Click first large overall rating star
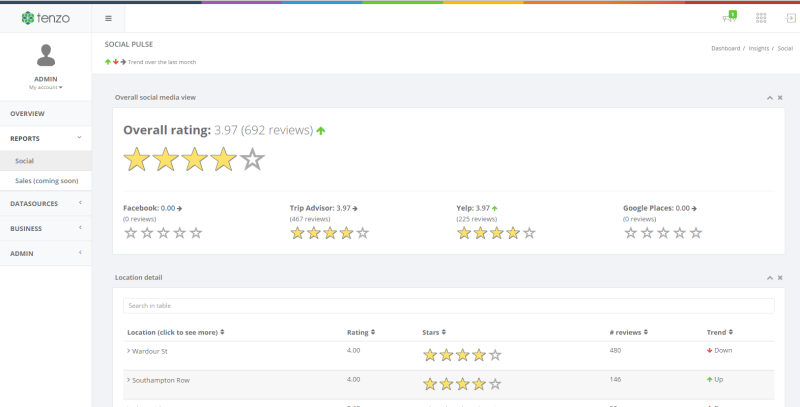The width and height of the screenshot is (800, 407). [x=137, y=159]
